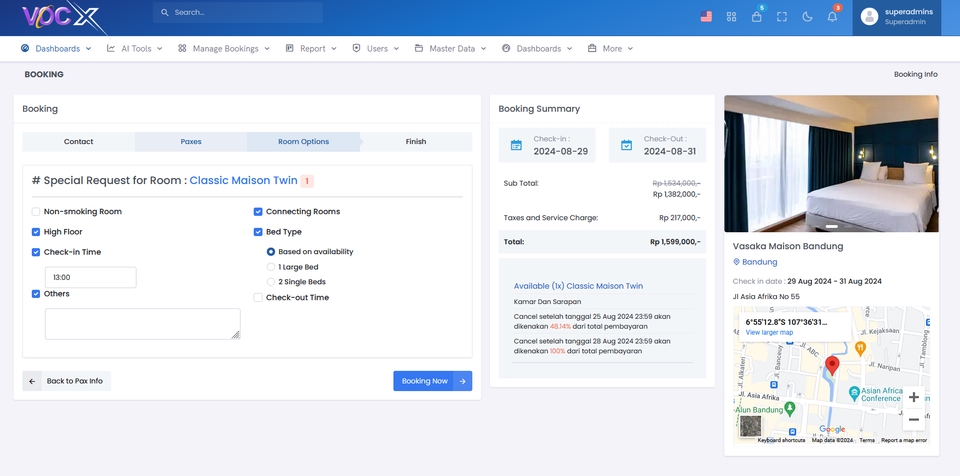Switch to the Paxes step tab

click(191, 142)
